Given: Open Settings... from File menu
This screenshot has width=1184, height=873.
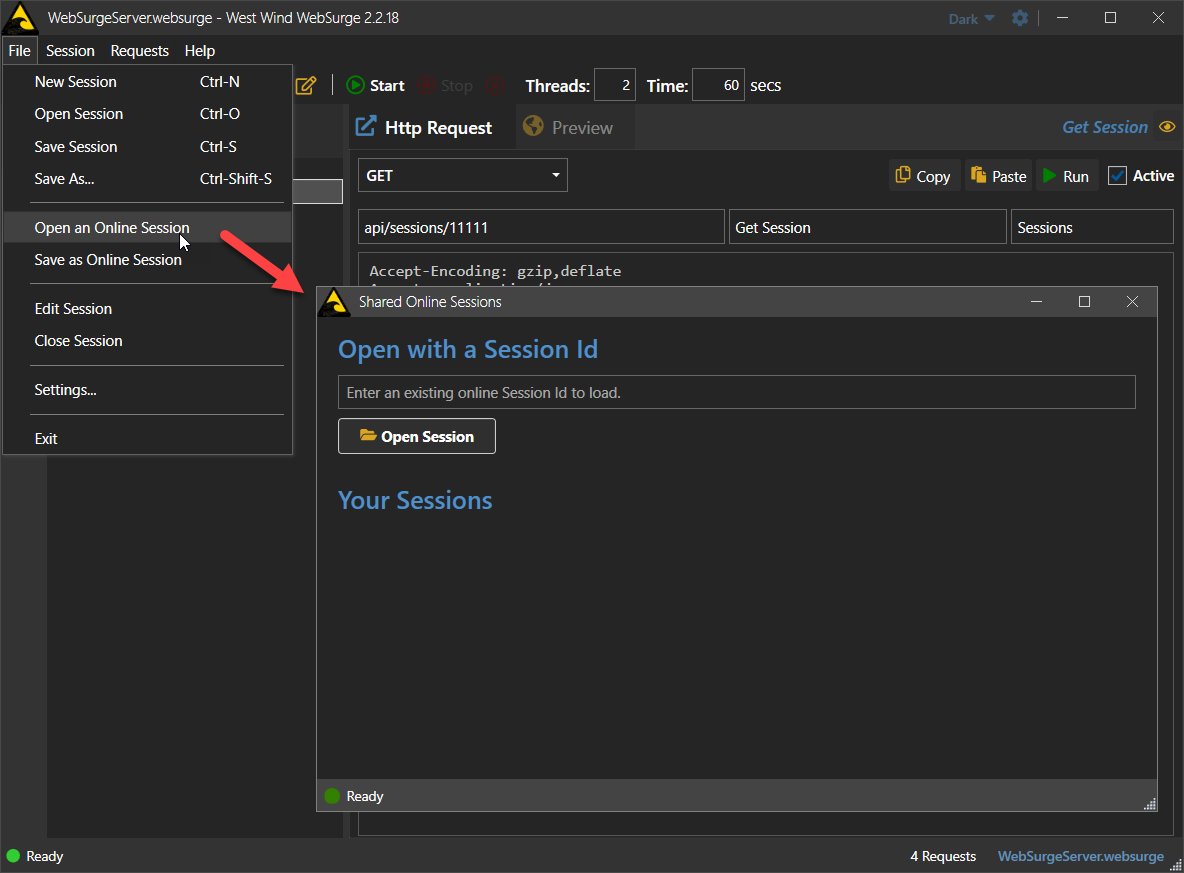Looking at the screenshot, I should click(147, 390).
